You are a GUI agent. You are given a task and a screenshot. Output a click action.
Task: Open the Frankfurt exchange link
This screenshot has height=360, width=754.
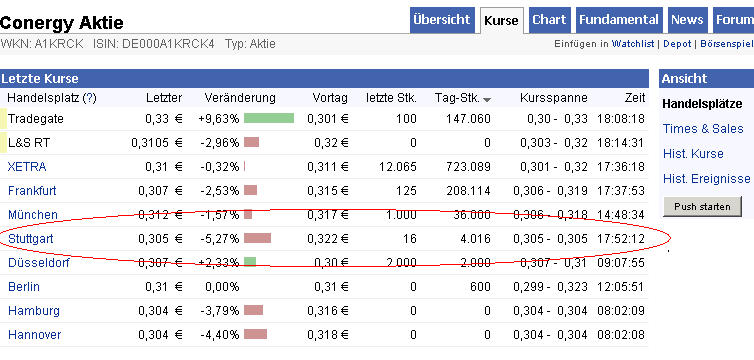[x=32, y=191]
